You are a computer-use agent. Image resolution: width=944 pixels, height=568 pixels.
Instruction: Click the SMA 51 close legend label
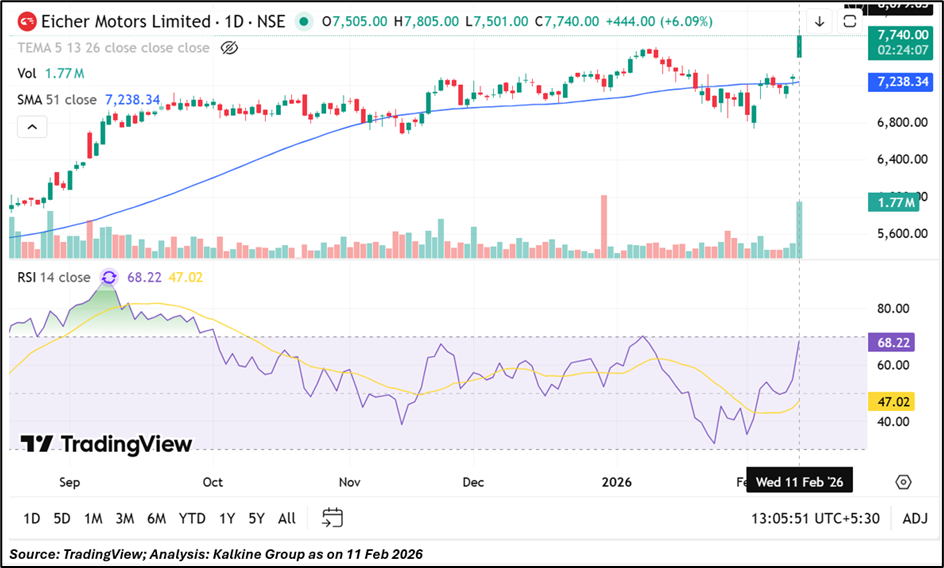(57, 100)
